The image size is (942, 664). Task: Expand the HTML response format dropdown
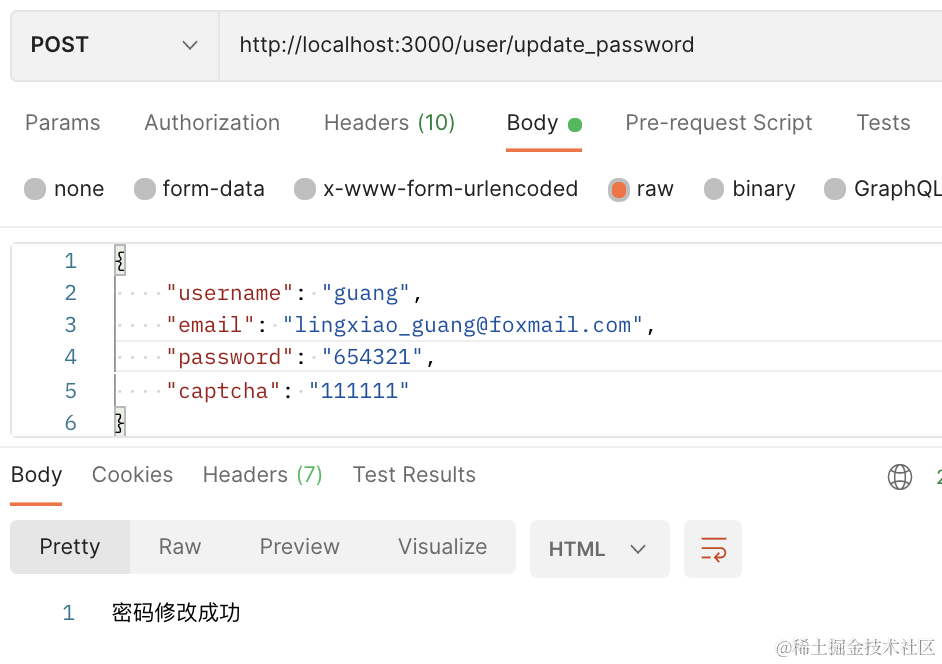pos(599,549)
